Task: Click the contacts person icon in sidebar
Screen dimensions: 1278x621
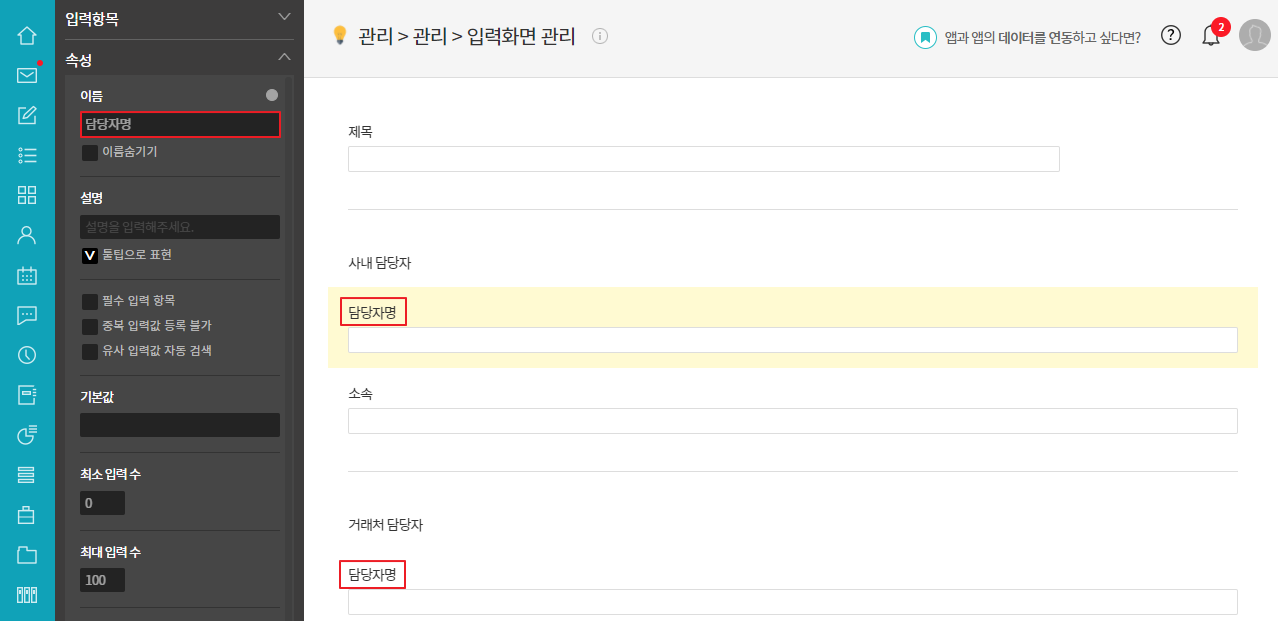Action: 27,235
